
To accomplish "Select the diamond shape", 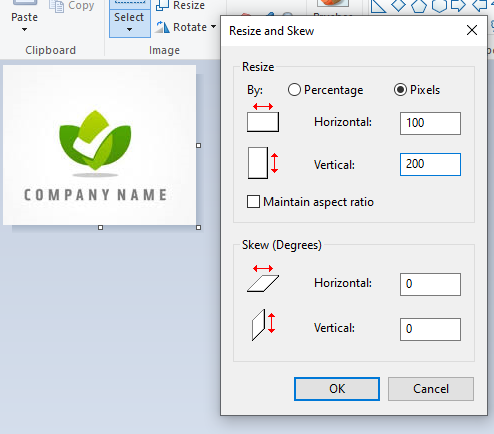I will click(x=398, y=5).
